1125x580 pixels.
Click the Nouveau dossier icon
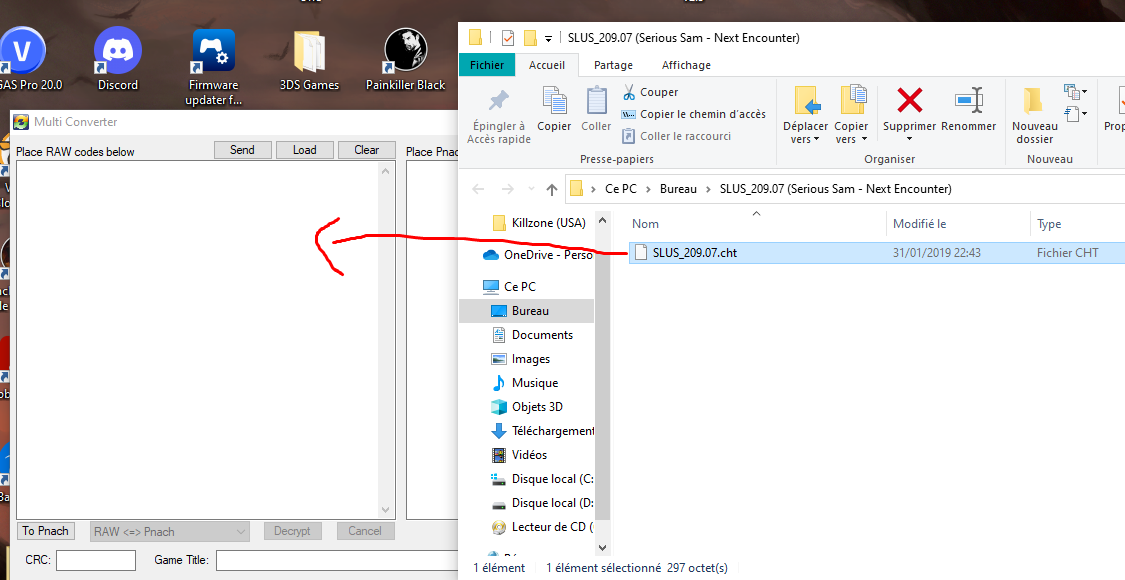tap(1034, 100)
